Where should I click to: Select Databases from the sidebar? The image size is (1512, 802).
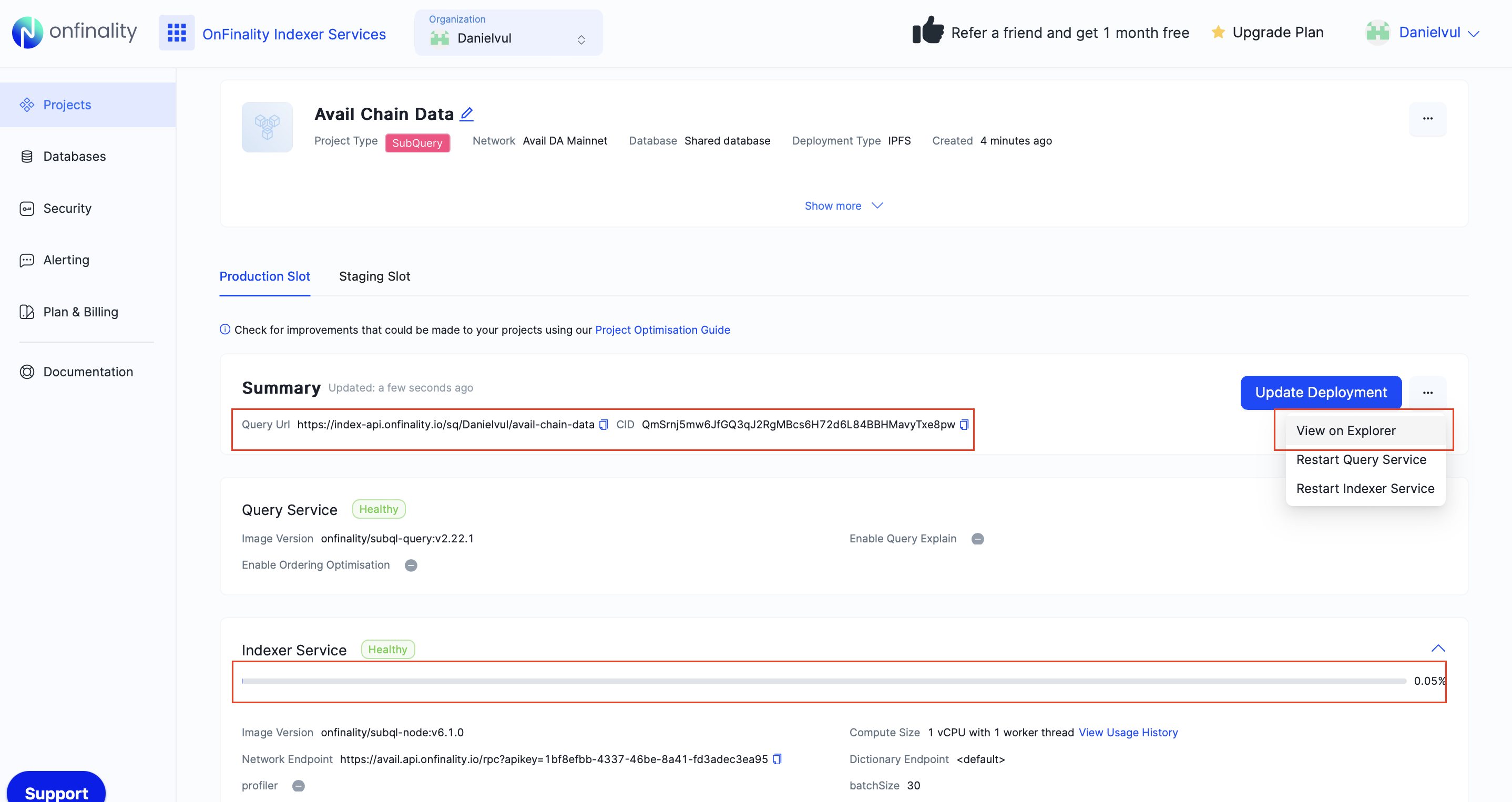coord(75,156)
